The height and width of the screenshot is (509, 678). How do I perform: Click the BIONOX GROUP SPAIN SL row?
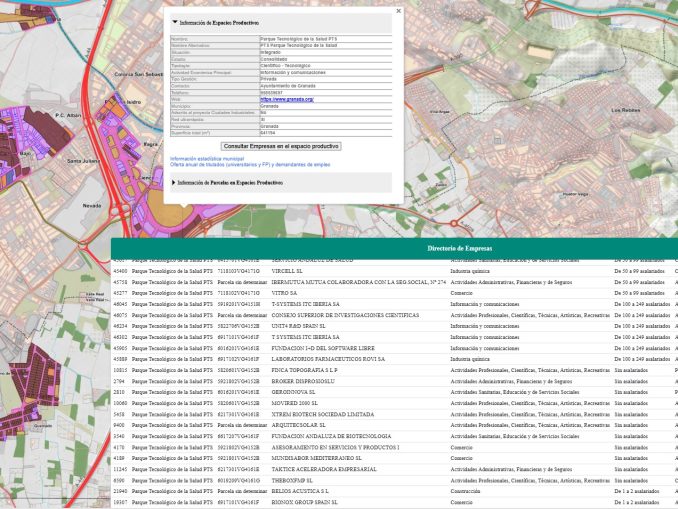click(x=304, y=502)
